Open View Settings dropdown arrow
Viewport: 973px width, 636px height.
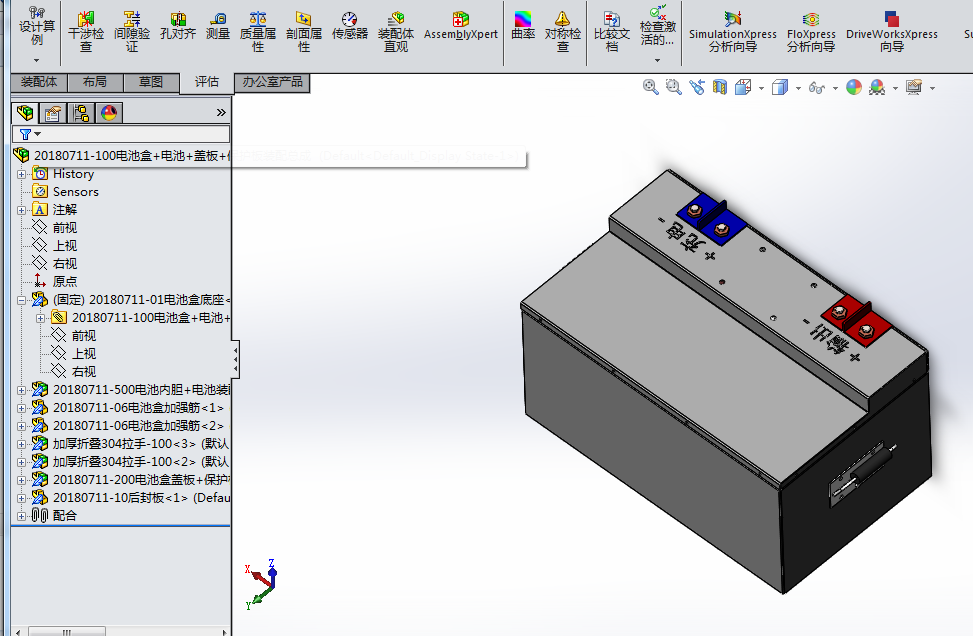932,88
